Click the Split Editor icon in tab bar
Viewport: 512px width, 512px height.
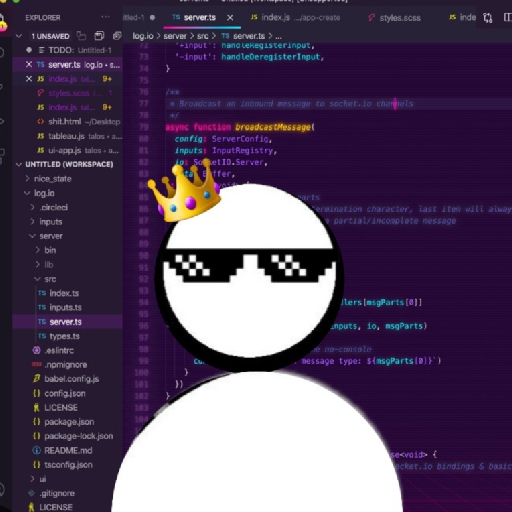coord(508,18)
